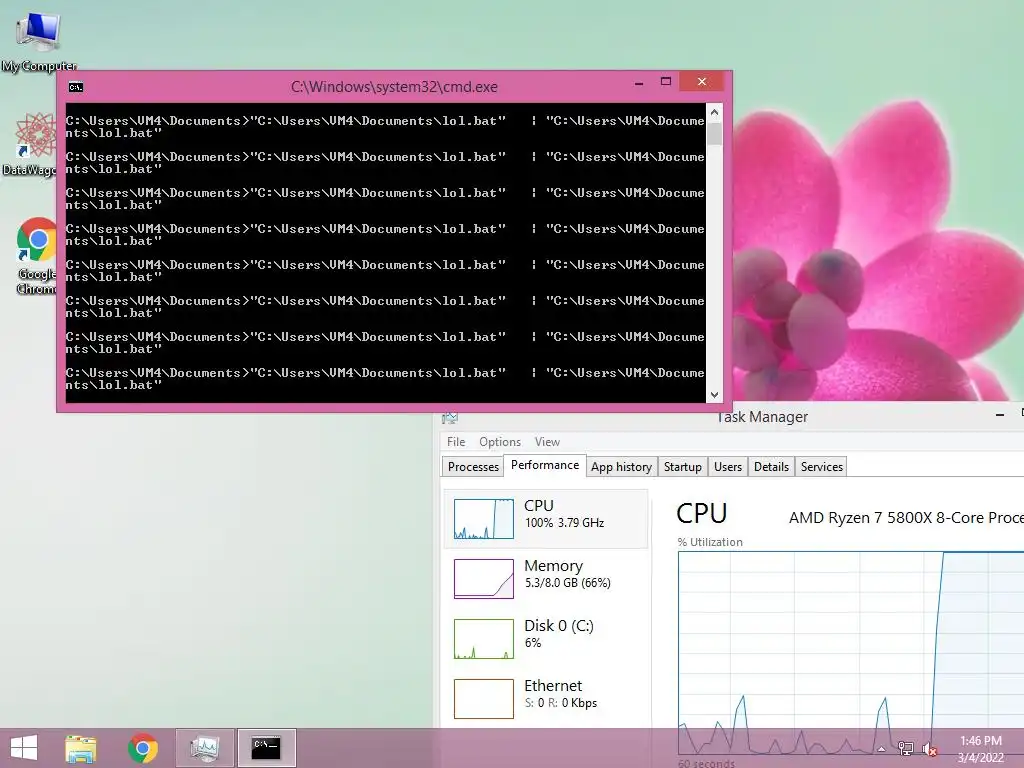This screenshot has height=768, width=1024.
Task: Launch Chrome from the taskbar
Action: pos(143,748)
